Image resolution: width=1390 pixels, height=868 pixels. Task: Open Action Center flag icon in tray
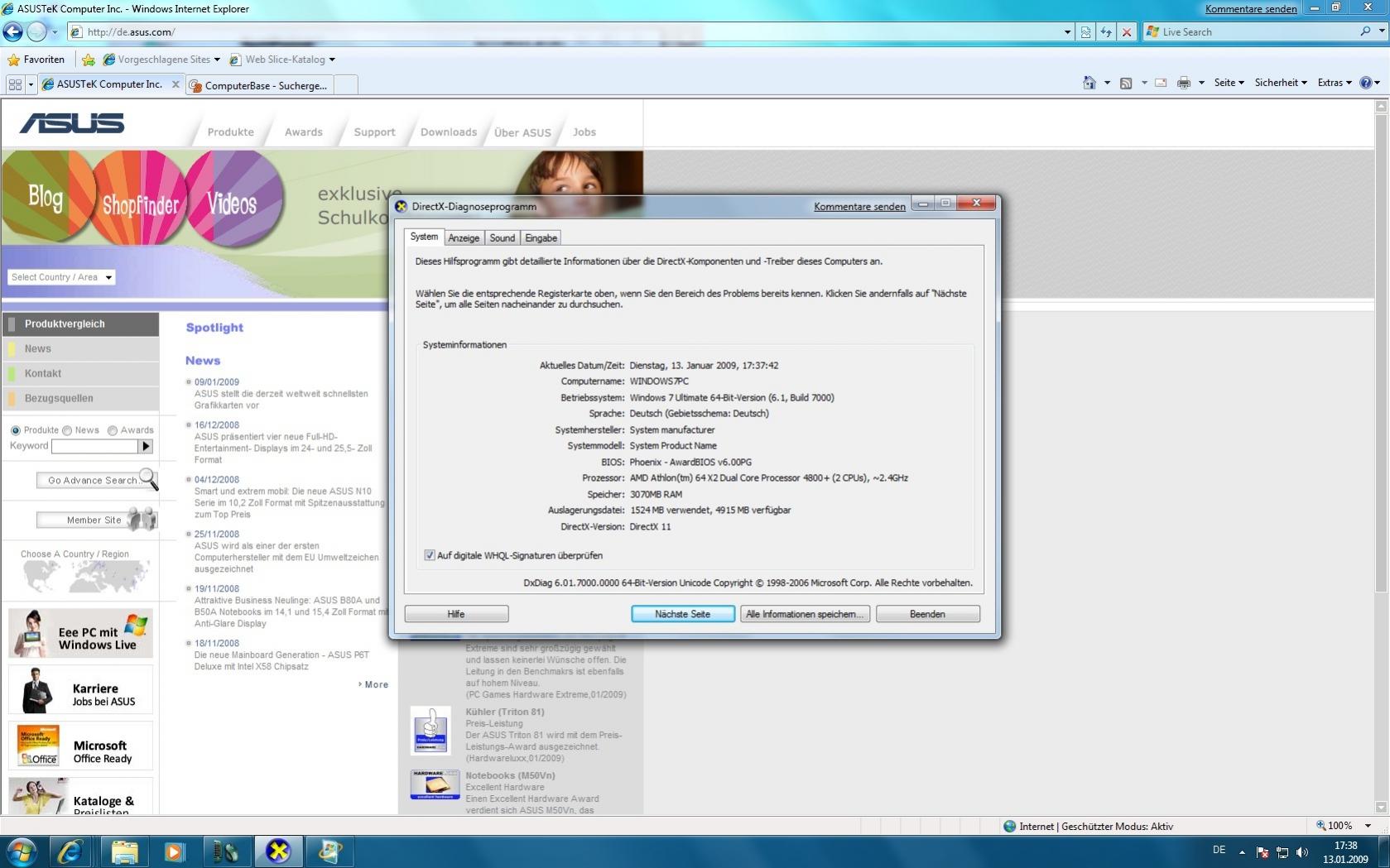[x=1263, y=852]
